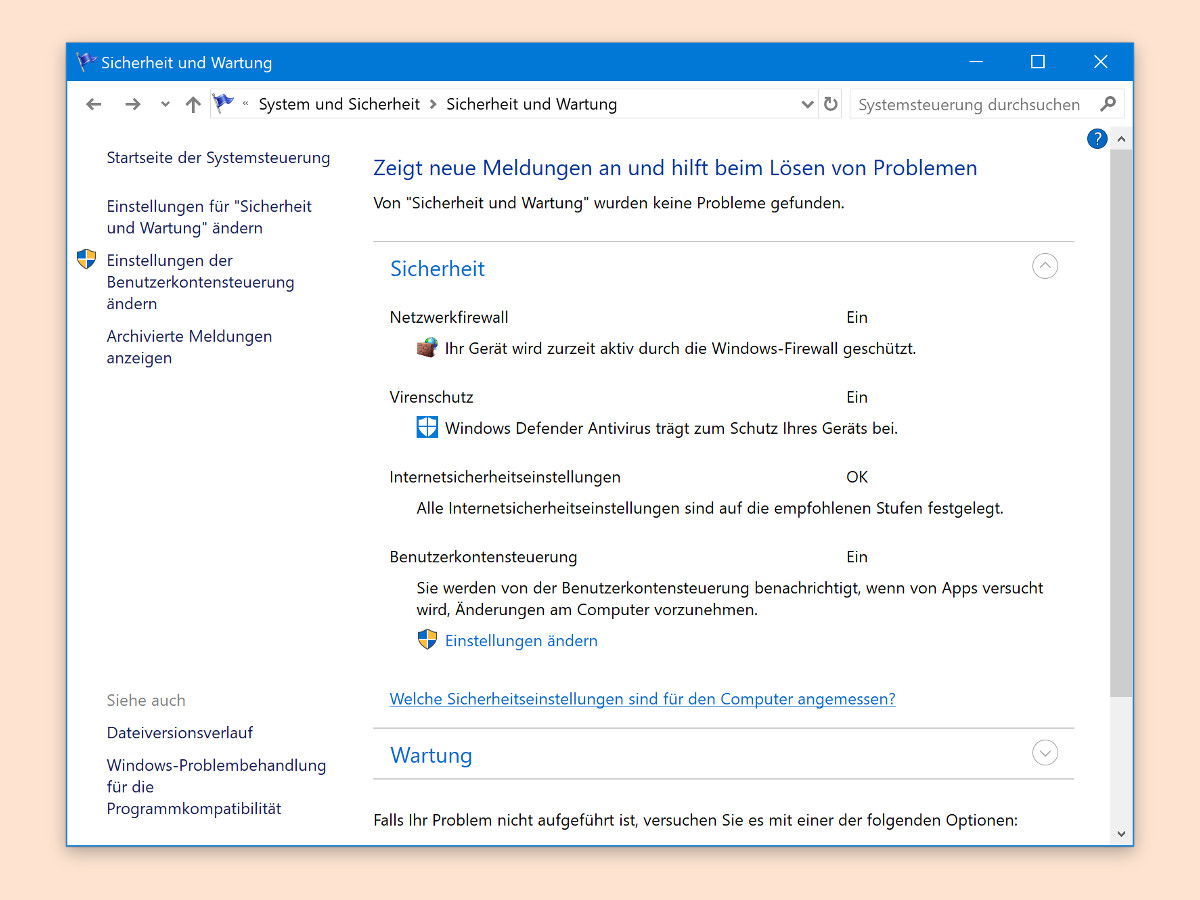The width and height of the screenshot is (1200, 900).
Task: Maximize the Sicherheit und Wartung window
Action: pos(1038,62)
